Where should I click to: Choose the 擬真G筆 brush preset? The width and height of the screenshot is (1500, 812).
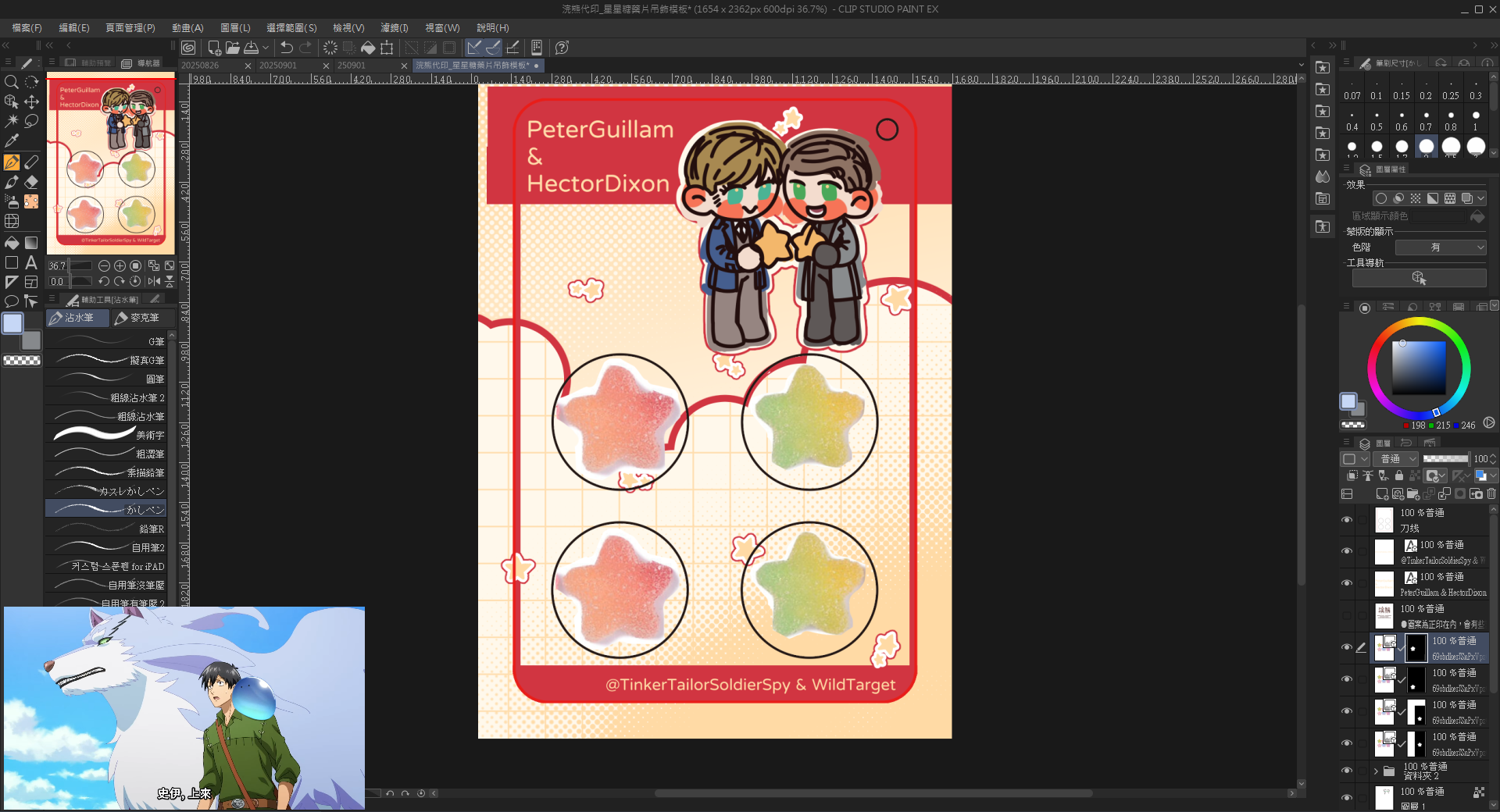109,360
